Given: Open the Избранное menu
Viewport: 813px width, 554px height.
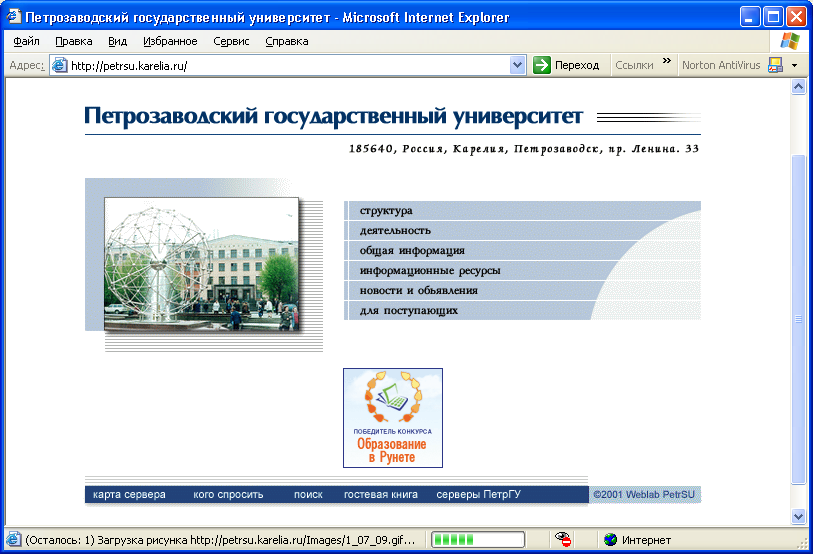Looking at the screenshot, I should click(x=170, y=41).
